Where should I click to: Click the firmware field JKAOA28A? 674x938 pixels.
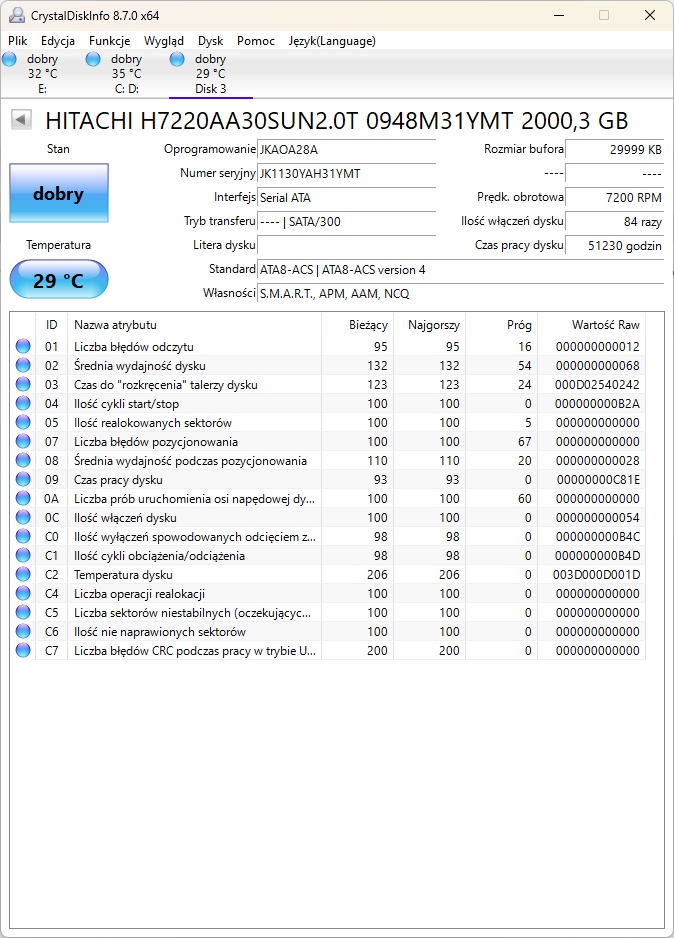point(346,150)
